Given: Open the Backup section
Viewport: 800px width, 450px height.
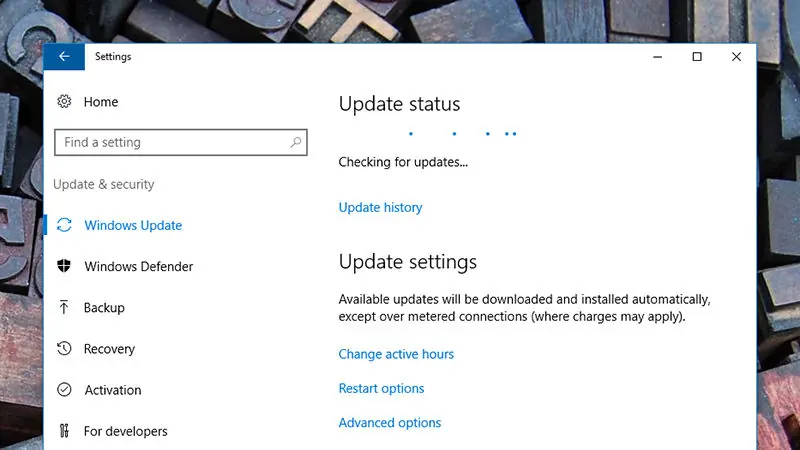Looking at the screenshot, I should tap(104, 308).
